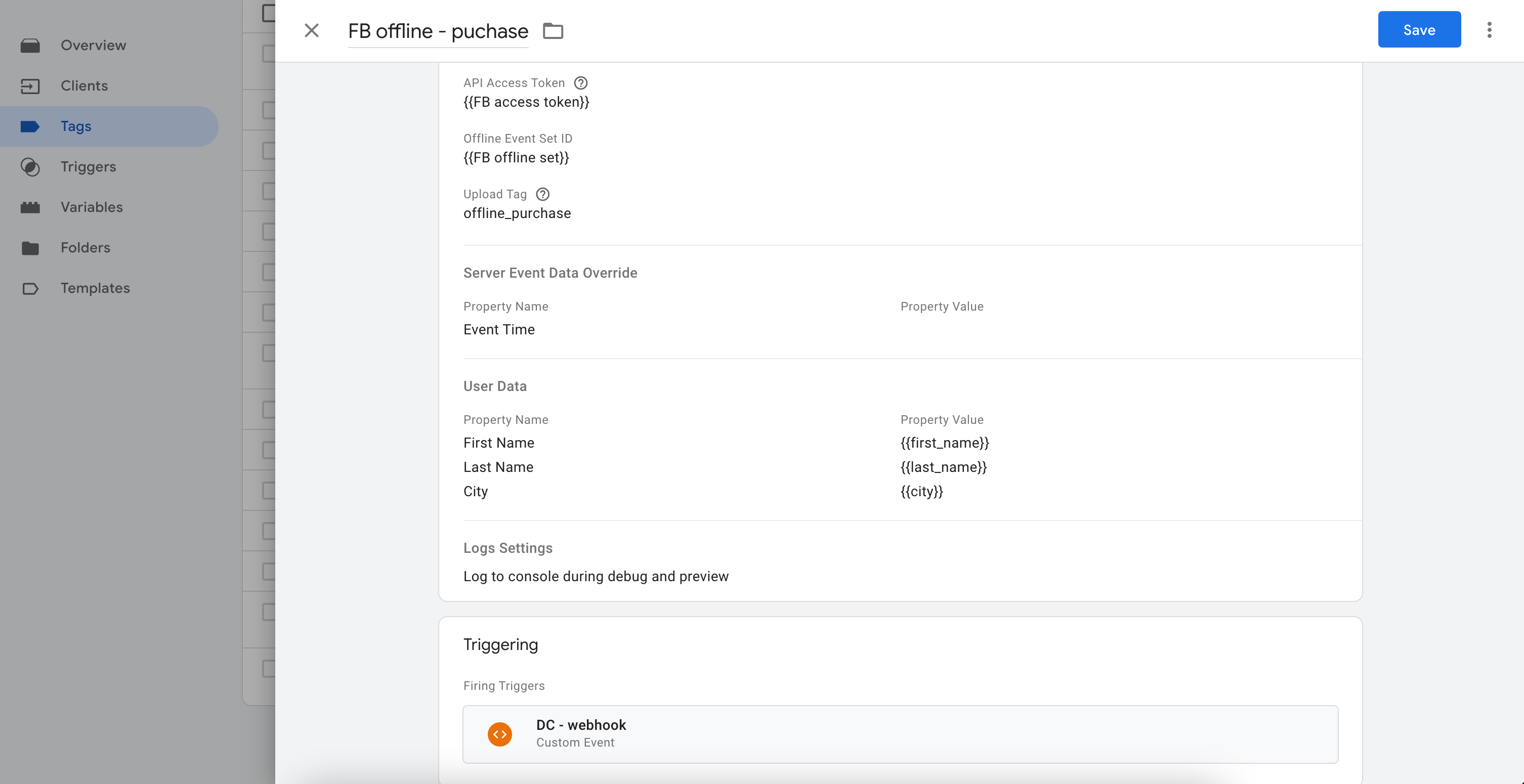This screenshot has width=1524, height=784.
Task: Select the Overview sidebar icon
Action: click(x=30, y=45)
